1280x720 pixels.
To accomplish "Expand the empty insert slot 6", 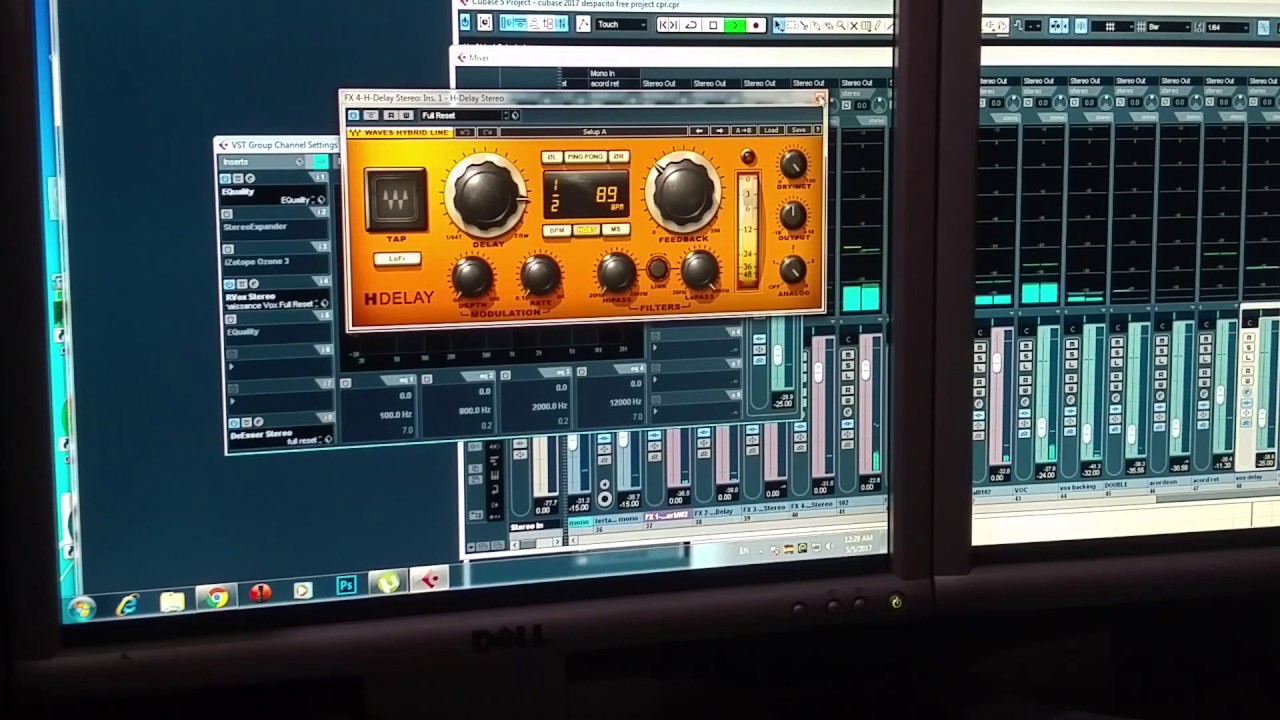I will (231, 366).
